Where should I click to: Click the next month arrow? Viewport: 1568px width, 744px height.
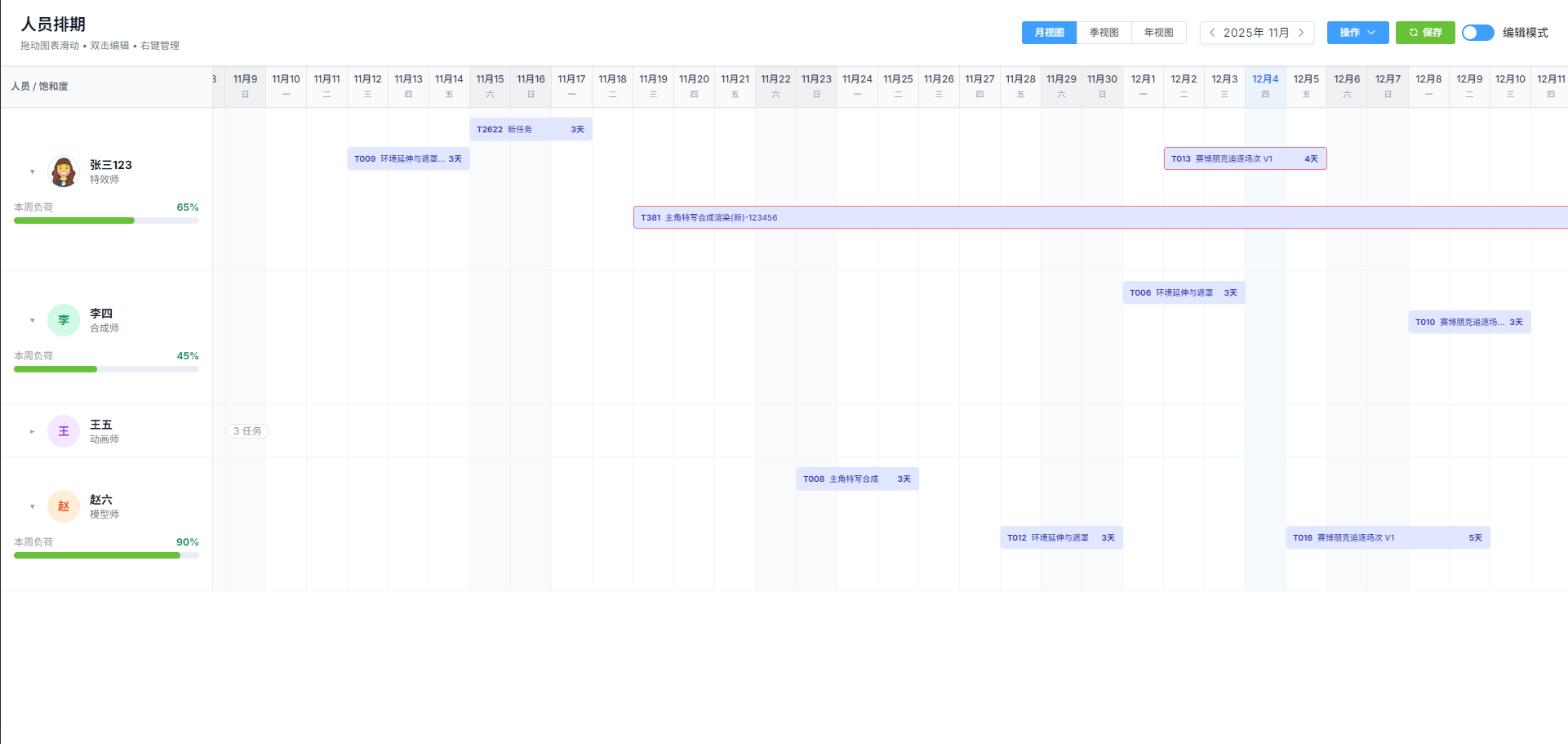coord(1301,32)
